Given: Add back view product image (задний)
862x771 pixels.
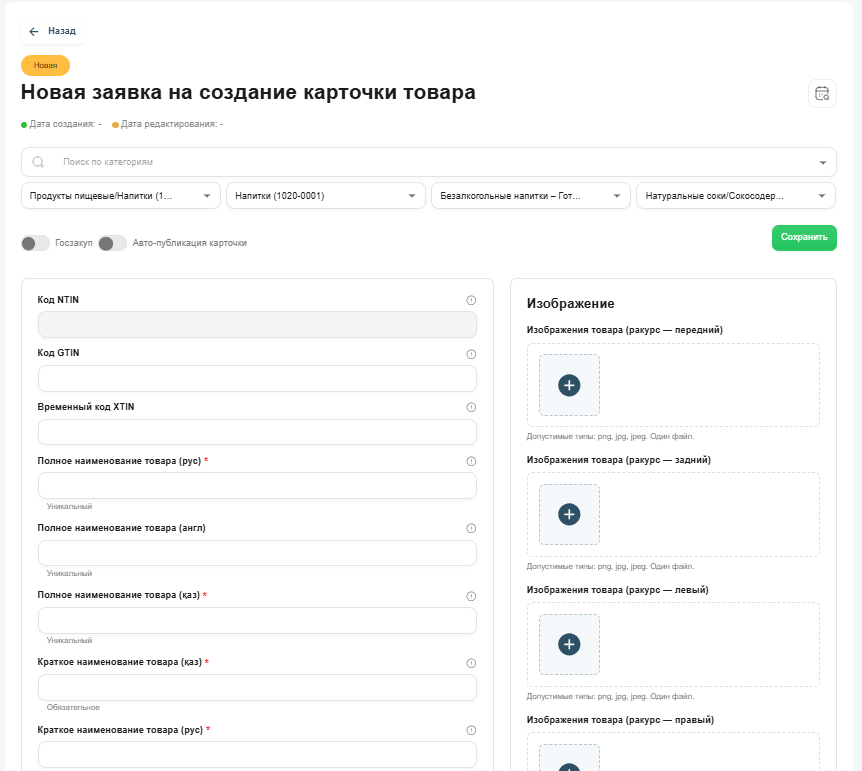Looking at the screenshot, I should [569, 514].
